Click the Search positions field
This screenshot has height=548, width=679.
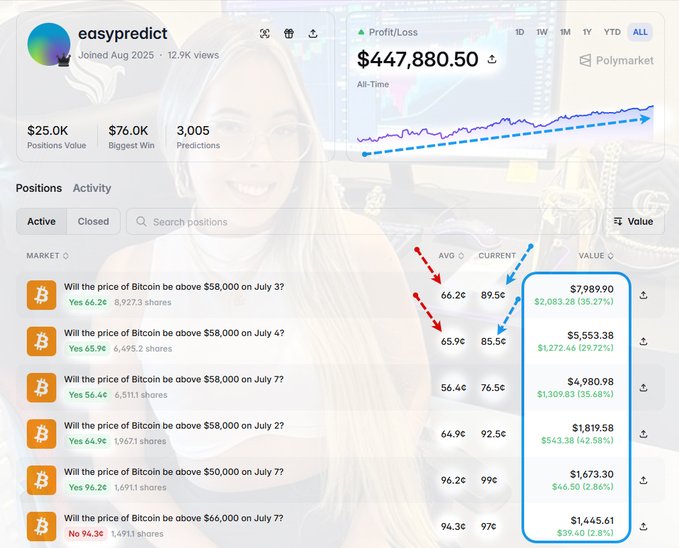[x=363, y=222]
